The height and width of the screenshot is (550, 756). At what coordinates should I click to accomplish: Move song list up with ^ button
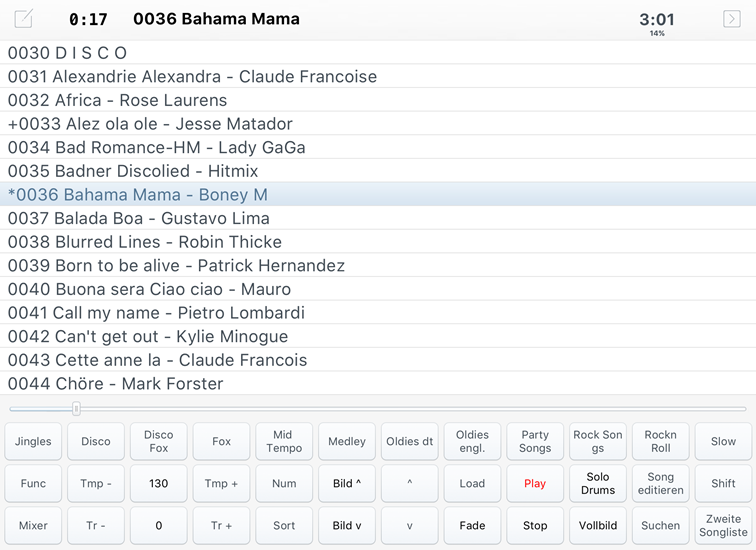coord(409,483)
